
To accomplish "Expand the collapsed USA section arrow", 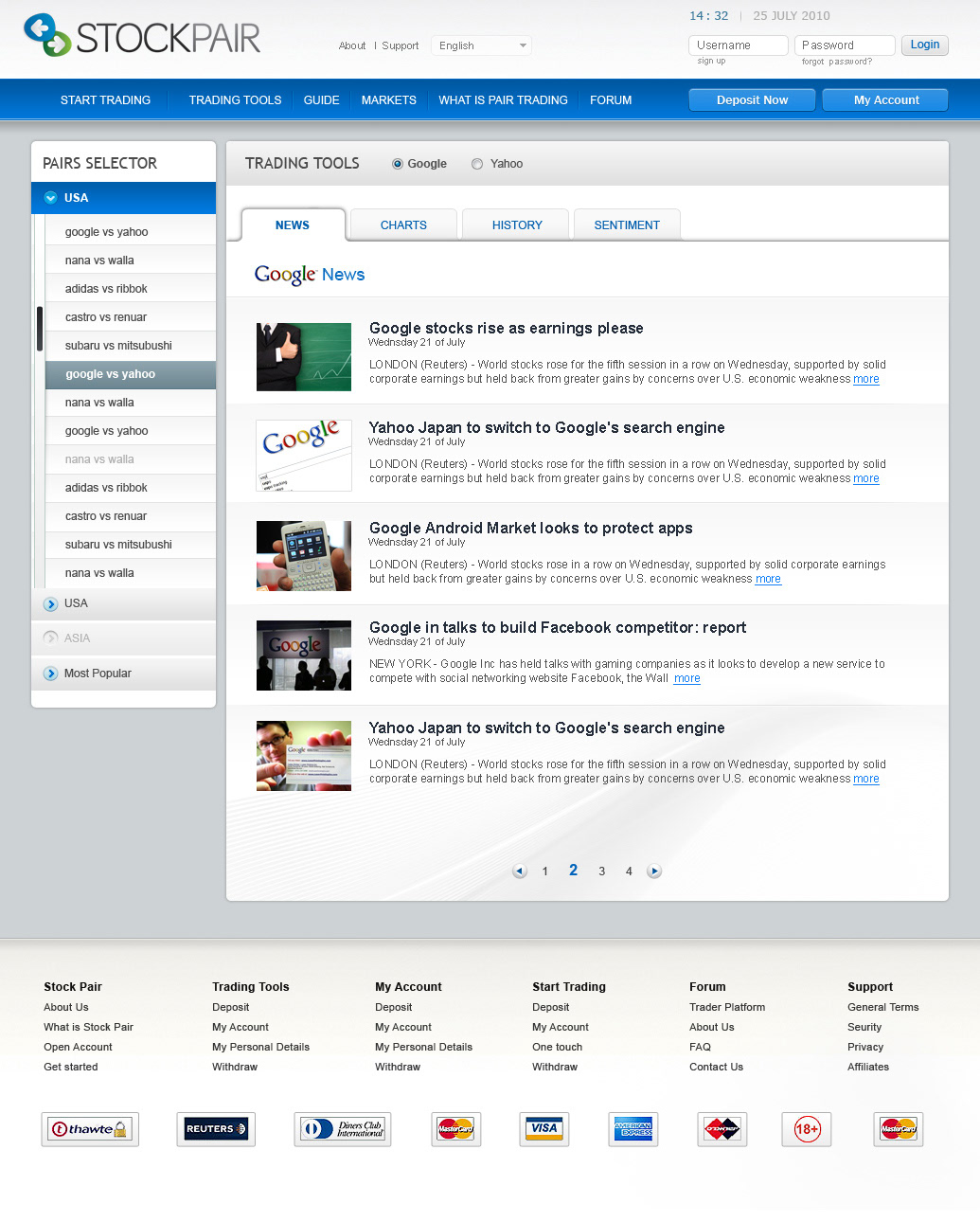I will 51,603.
